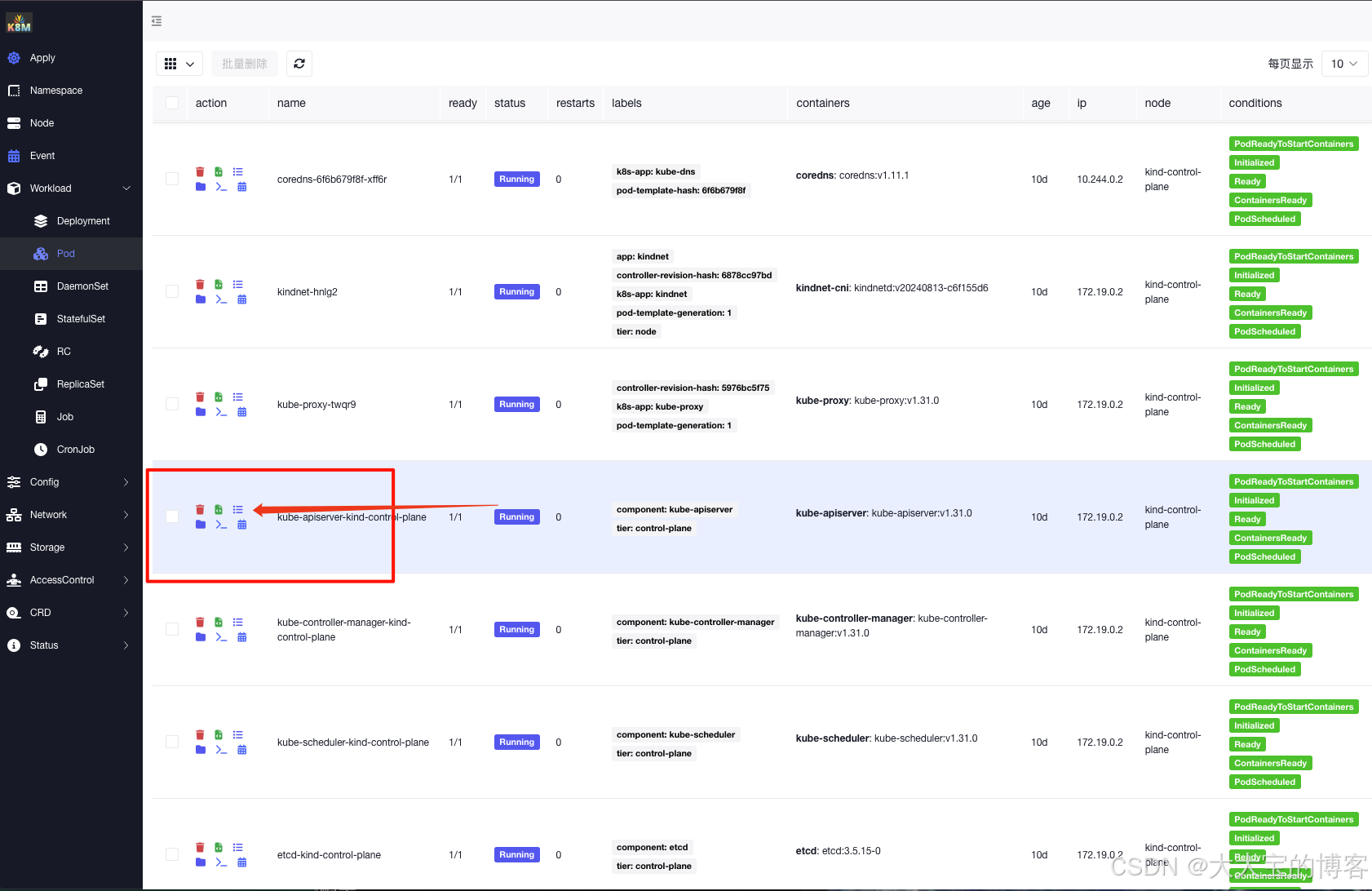Viewport: 1372px width, 891px height.
Task: Click the refresh table button
Action: (x=299, y=64)
